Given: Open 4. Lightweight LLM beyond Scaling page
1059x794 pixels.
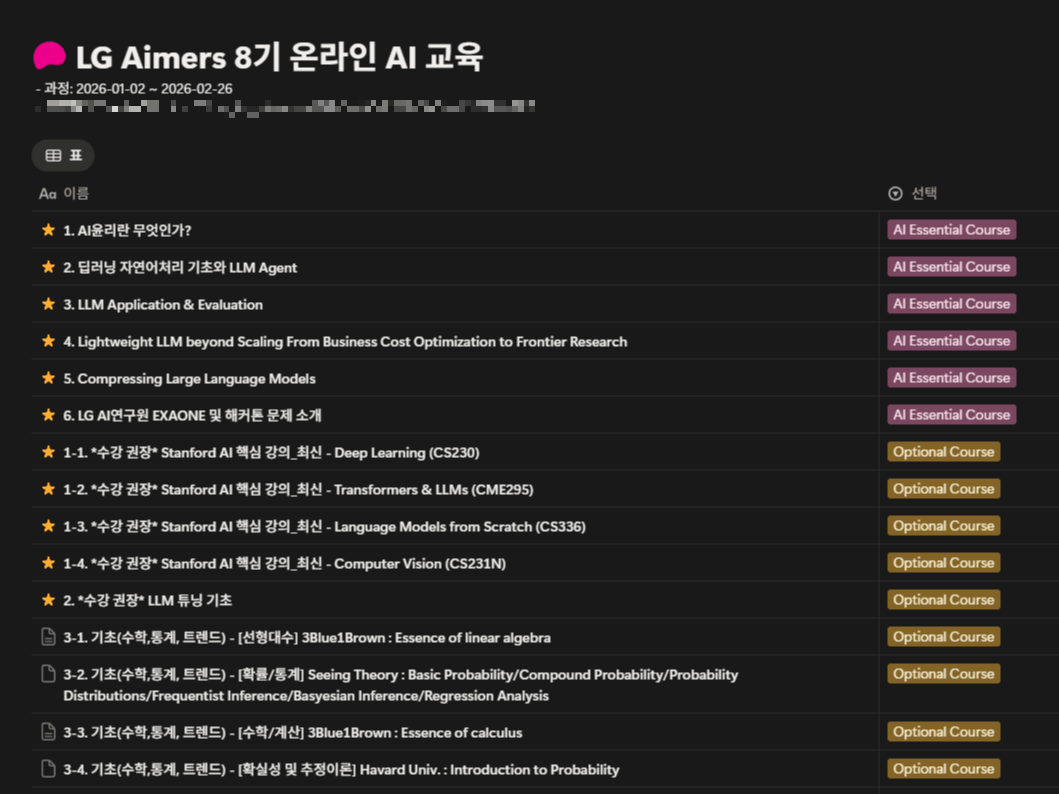Looking at the screenshot, I should (345, 342).
